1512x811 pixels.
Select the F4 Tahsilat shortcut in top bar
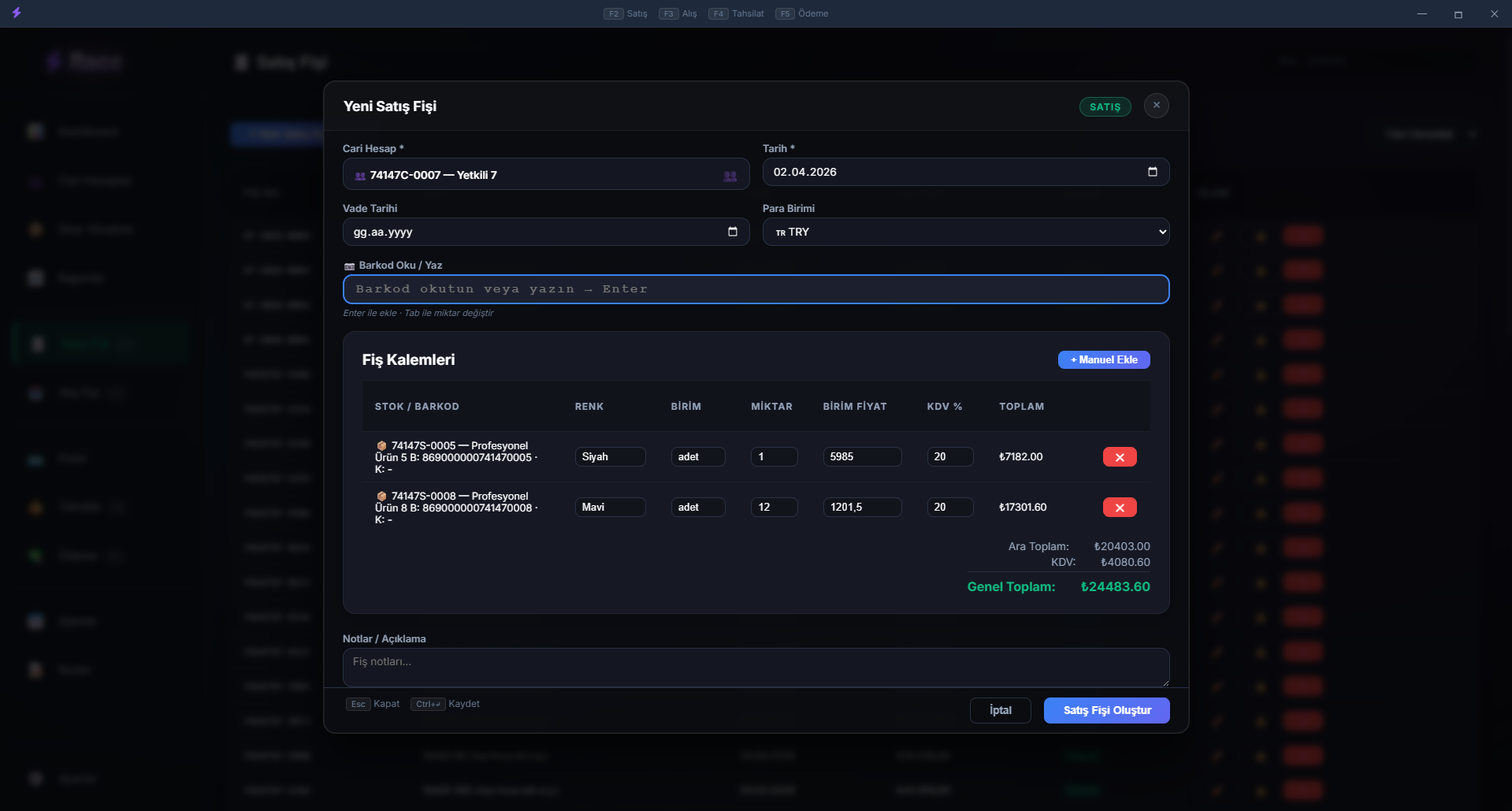(736, 13)
